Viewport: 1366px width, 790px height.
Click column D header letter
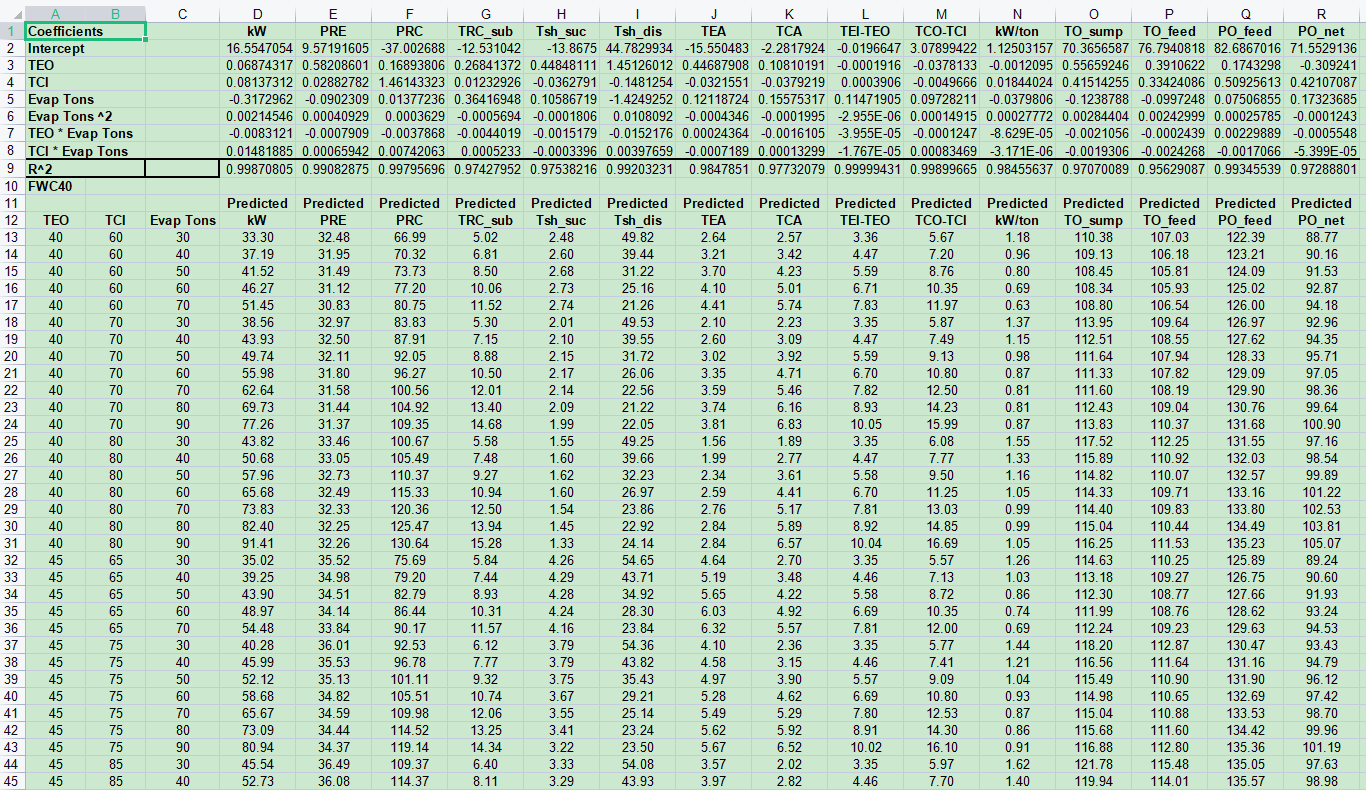tap(257, 13)
